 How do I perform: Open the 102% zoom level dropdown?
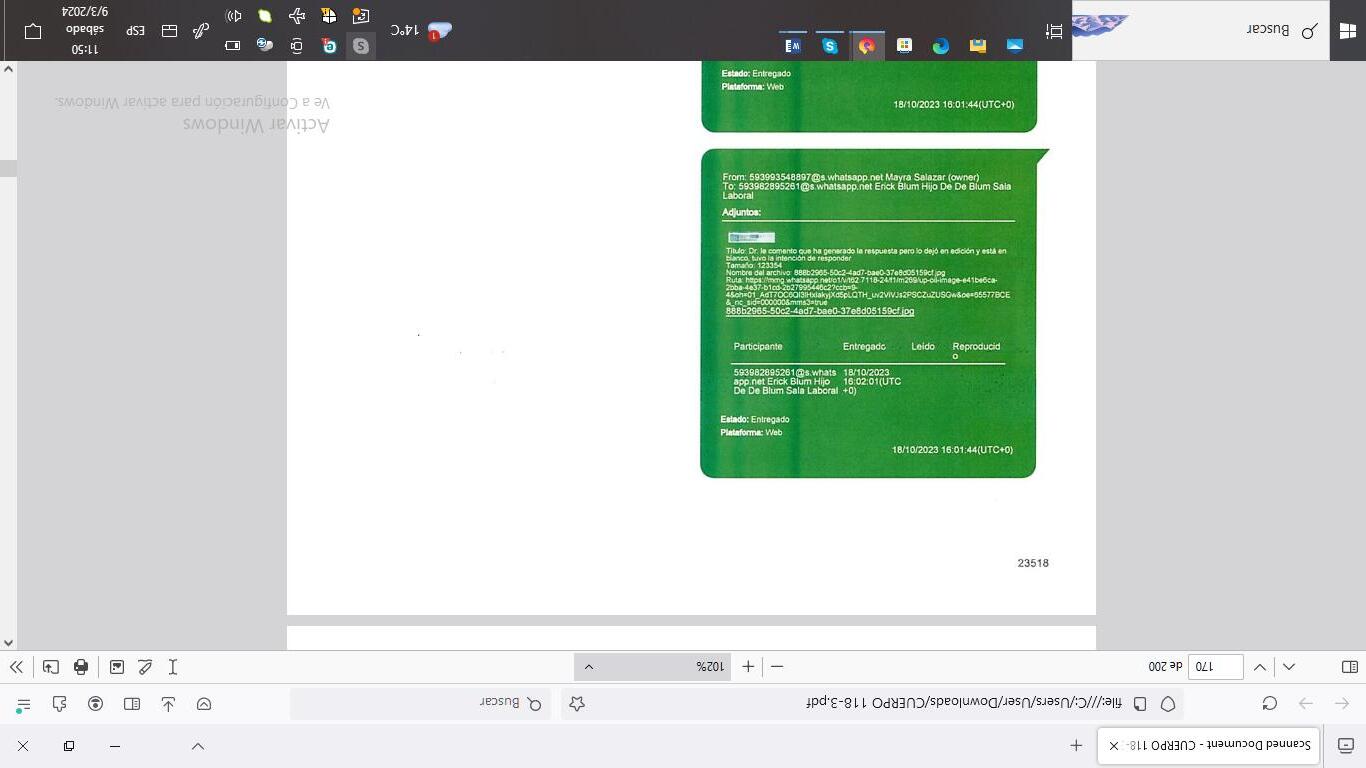pos(652,667)
